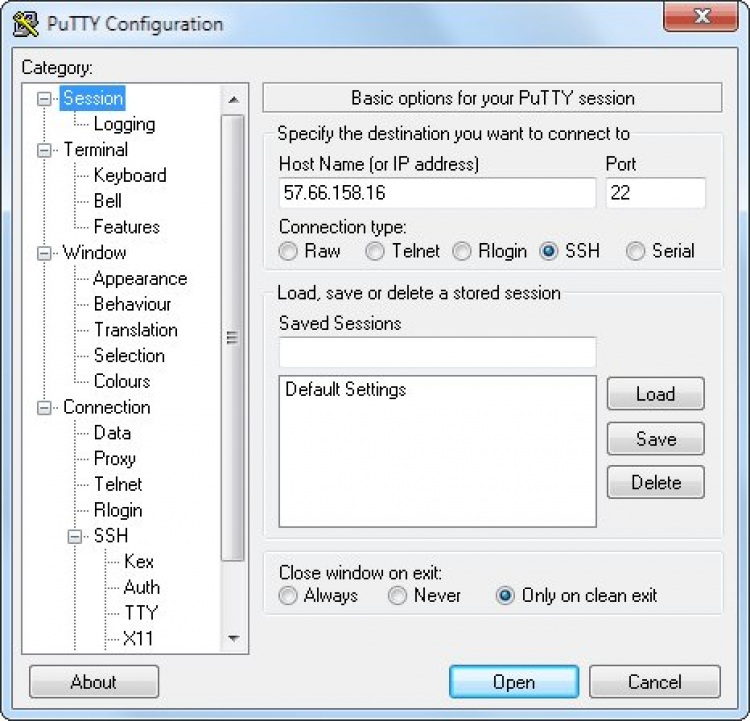This screenshot has width=750, height=721.
Task: Select the SSH connection type radio
Action: point(549,251)
